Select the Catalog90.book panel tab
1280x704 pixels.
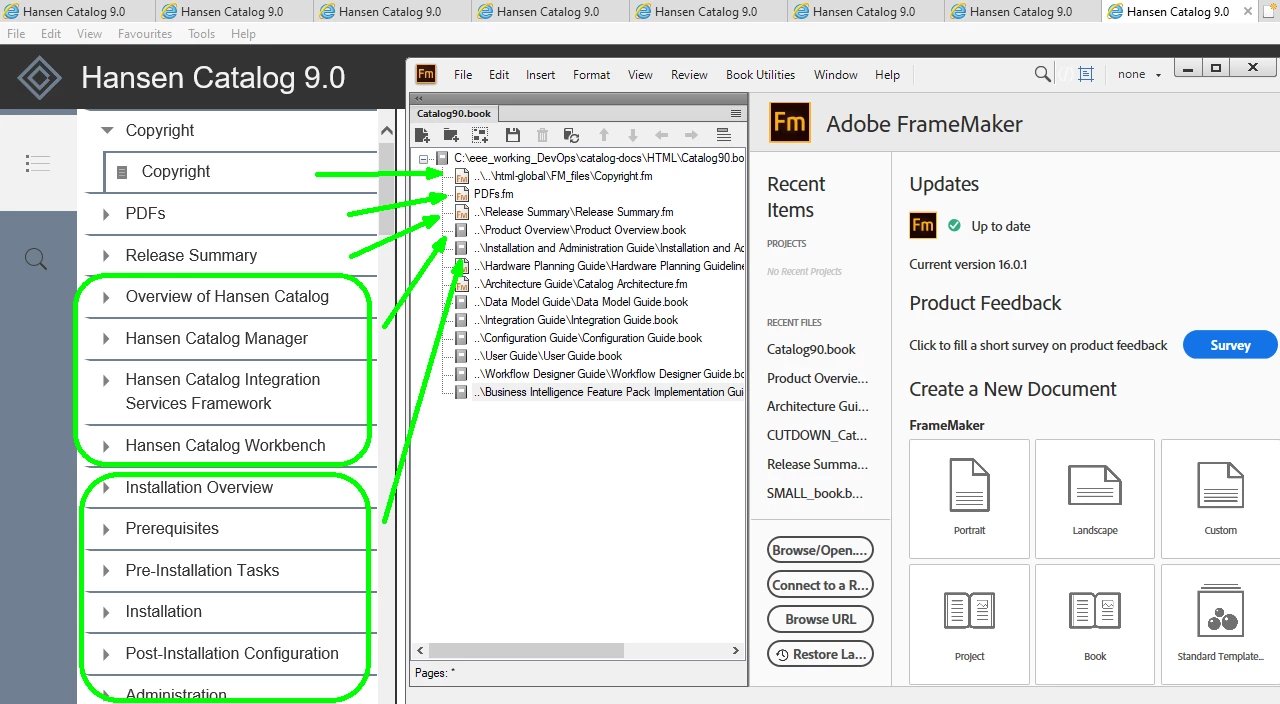point(454,113)
